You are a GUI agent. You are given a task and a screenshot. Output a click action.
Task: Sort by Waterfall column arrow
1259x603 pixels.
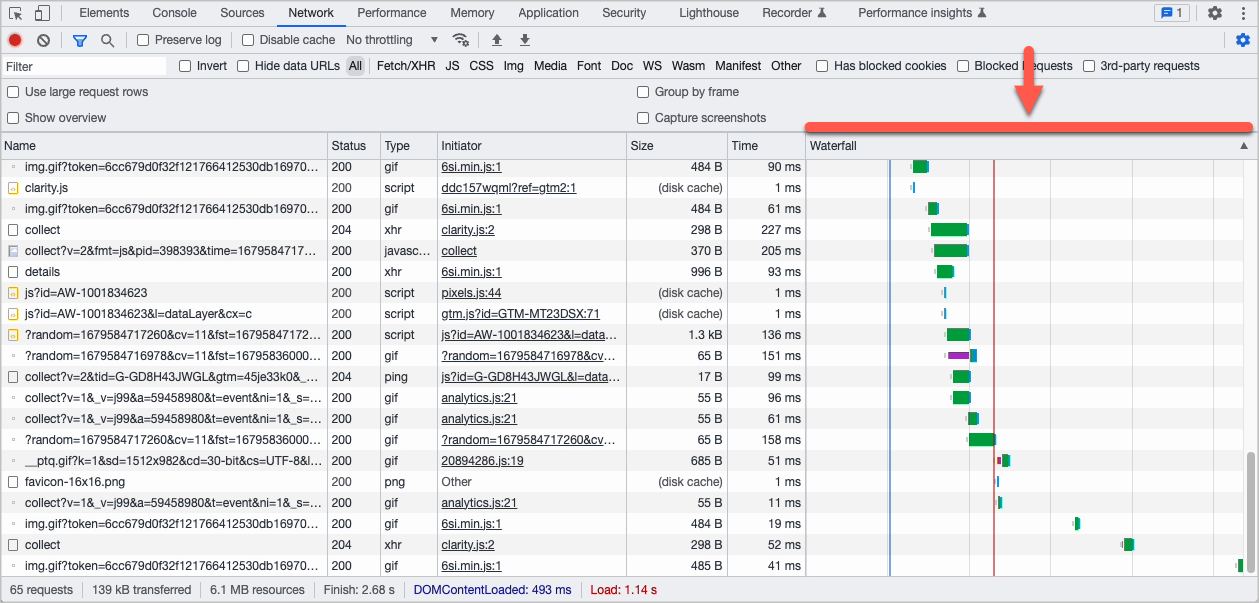tap(1244, 146)
